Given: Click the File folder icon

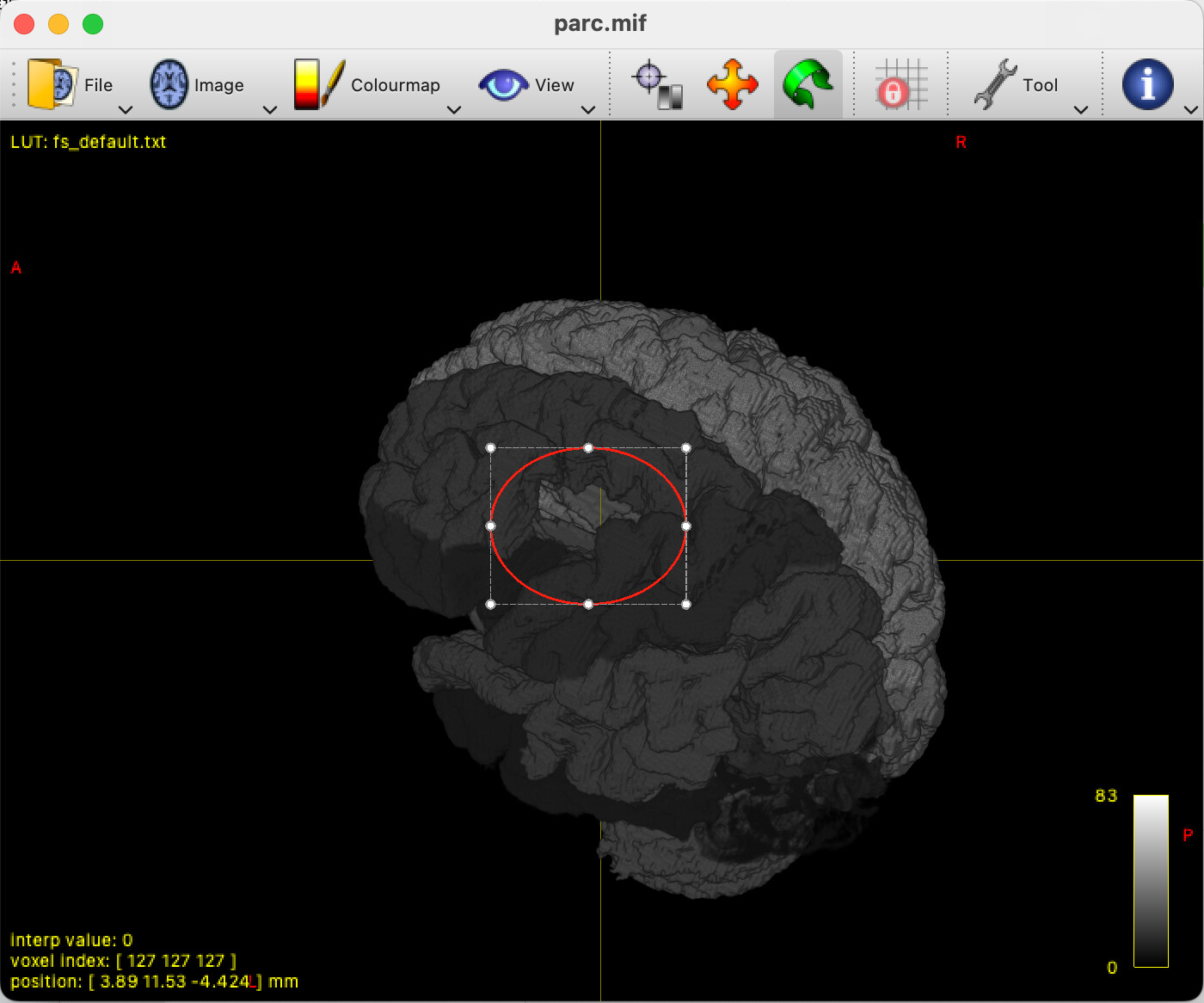Looking at the screenshot, I should (52, 84).
